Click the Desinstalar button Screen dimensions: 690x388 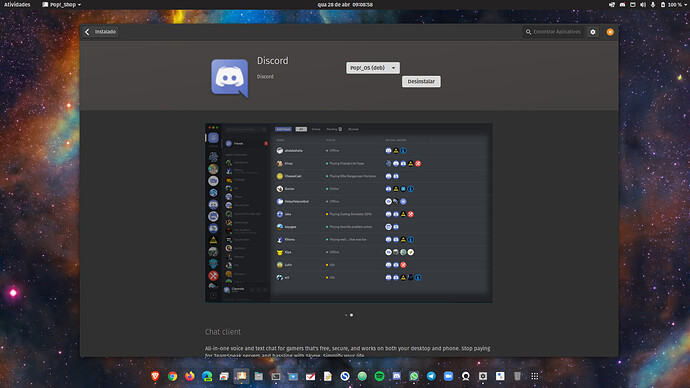[421, 81]
